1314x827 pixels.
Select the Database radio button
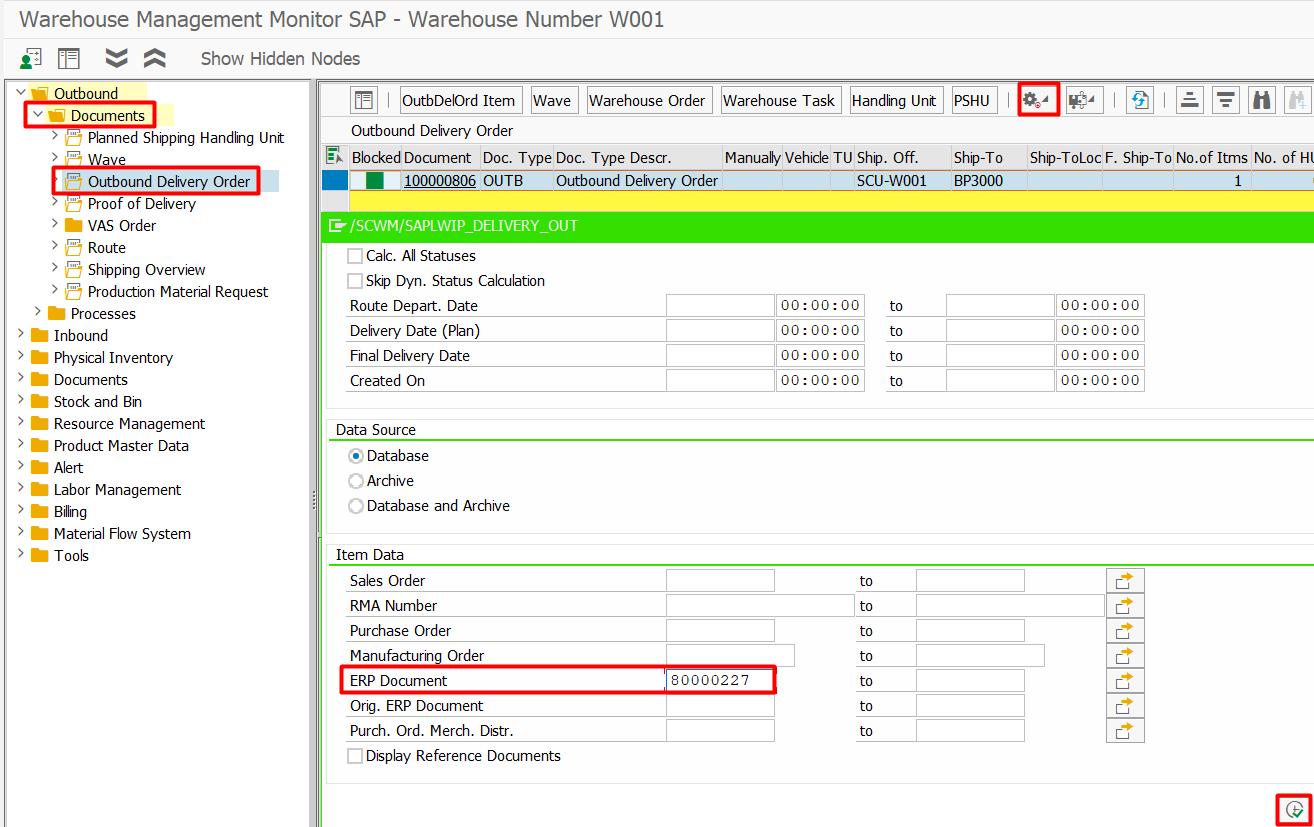click(x=355, y=456)
